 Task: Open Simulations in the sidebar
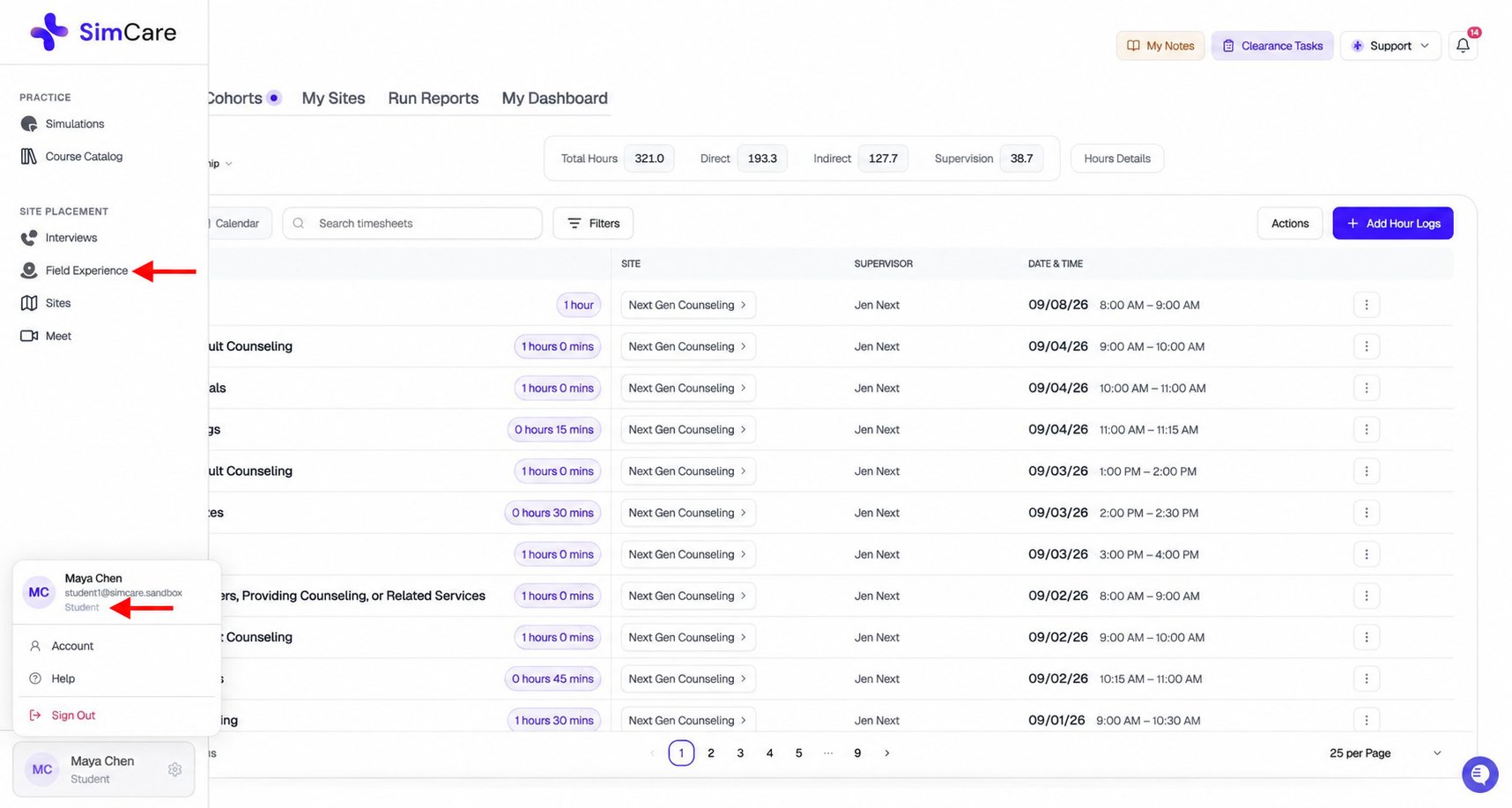63,124
